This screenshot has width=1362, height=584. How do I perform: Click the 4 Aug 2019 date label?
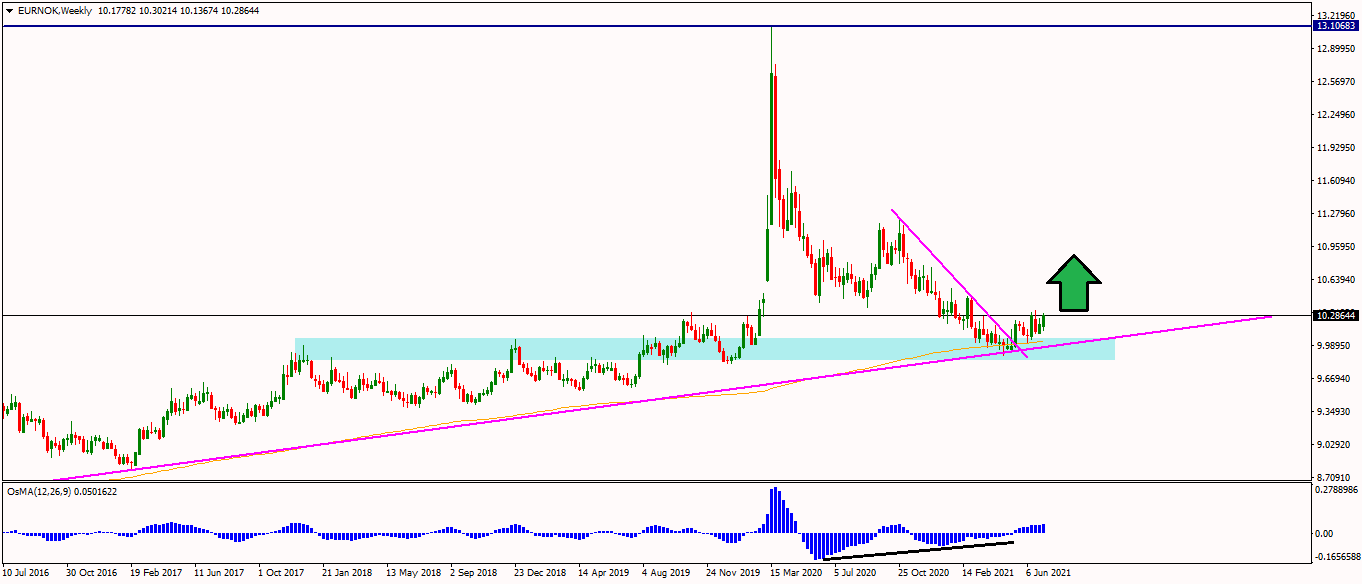(x=666, y=574)
